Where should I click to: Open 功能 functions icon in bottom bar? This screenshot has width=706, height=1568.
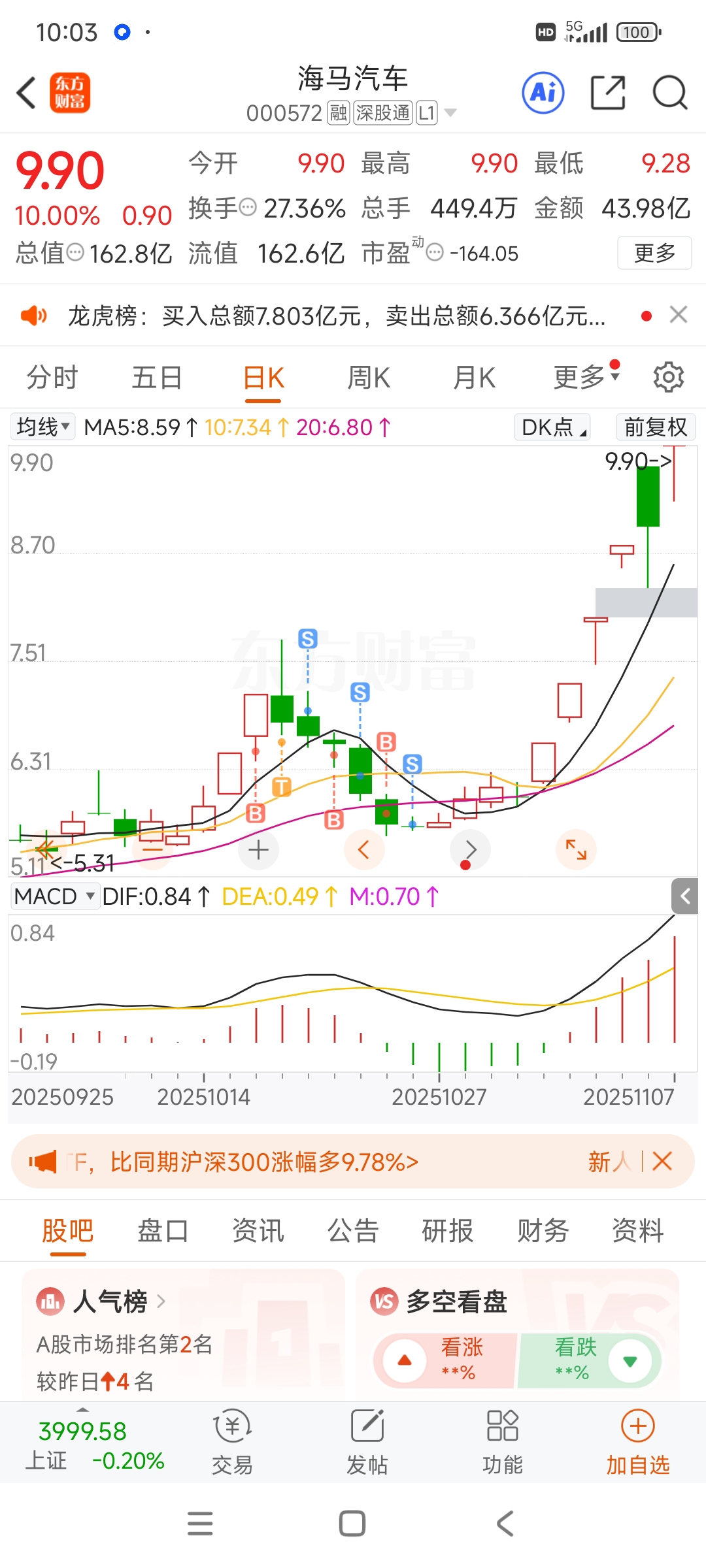[x=503, y=1443]
